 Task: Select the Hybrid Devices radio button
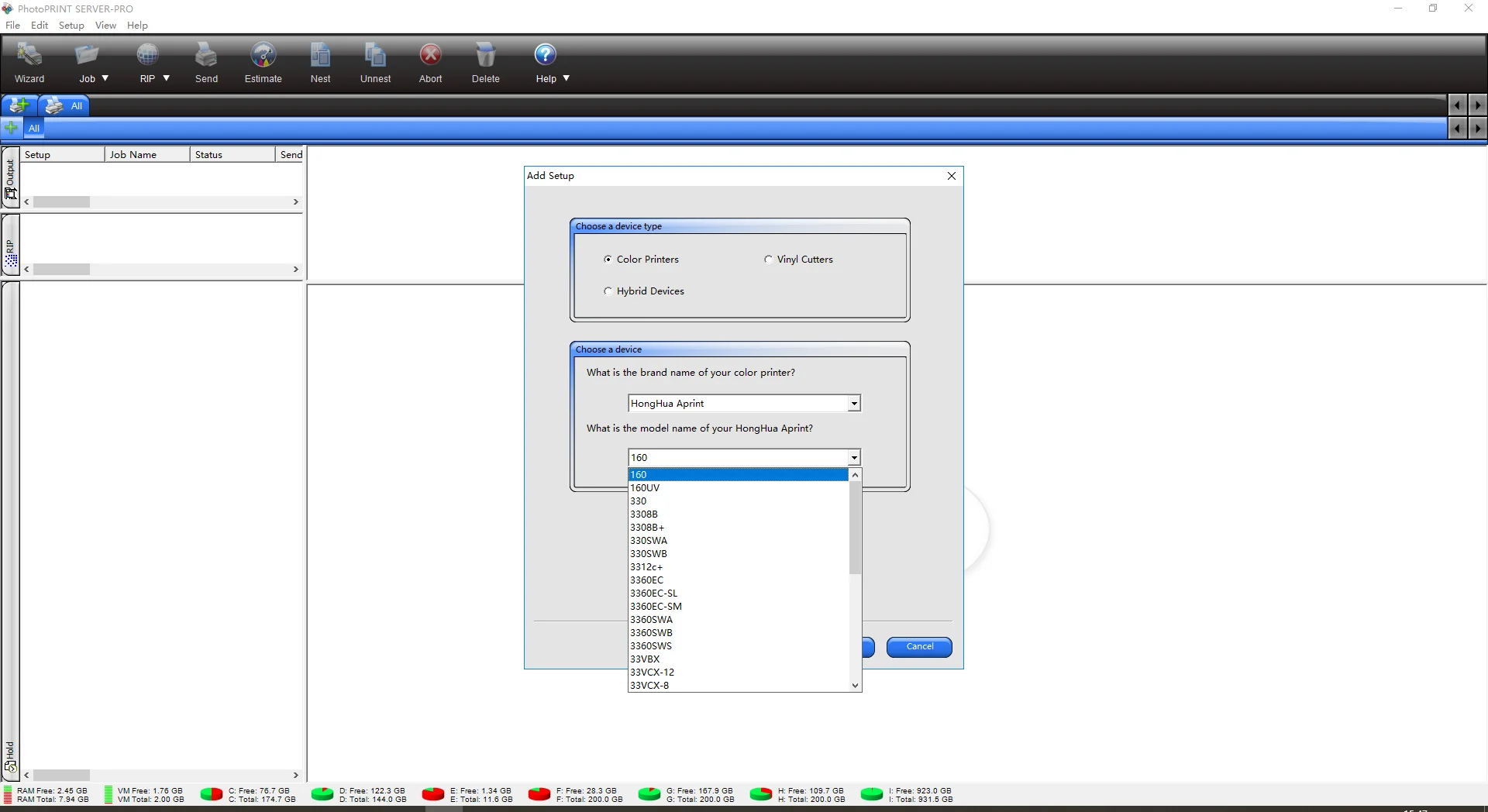(608, 291)
